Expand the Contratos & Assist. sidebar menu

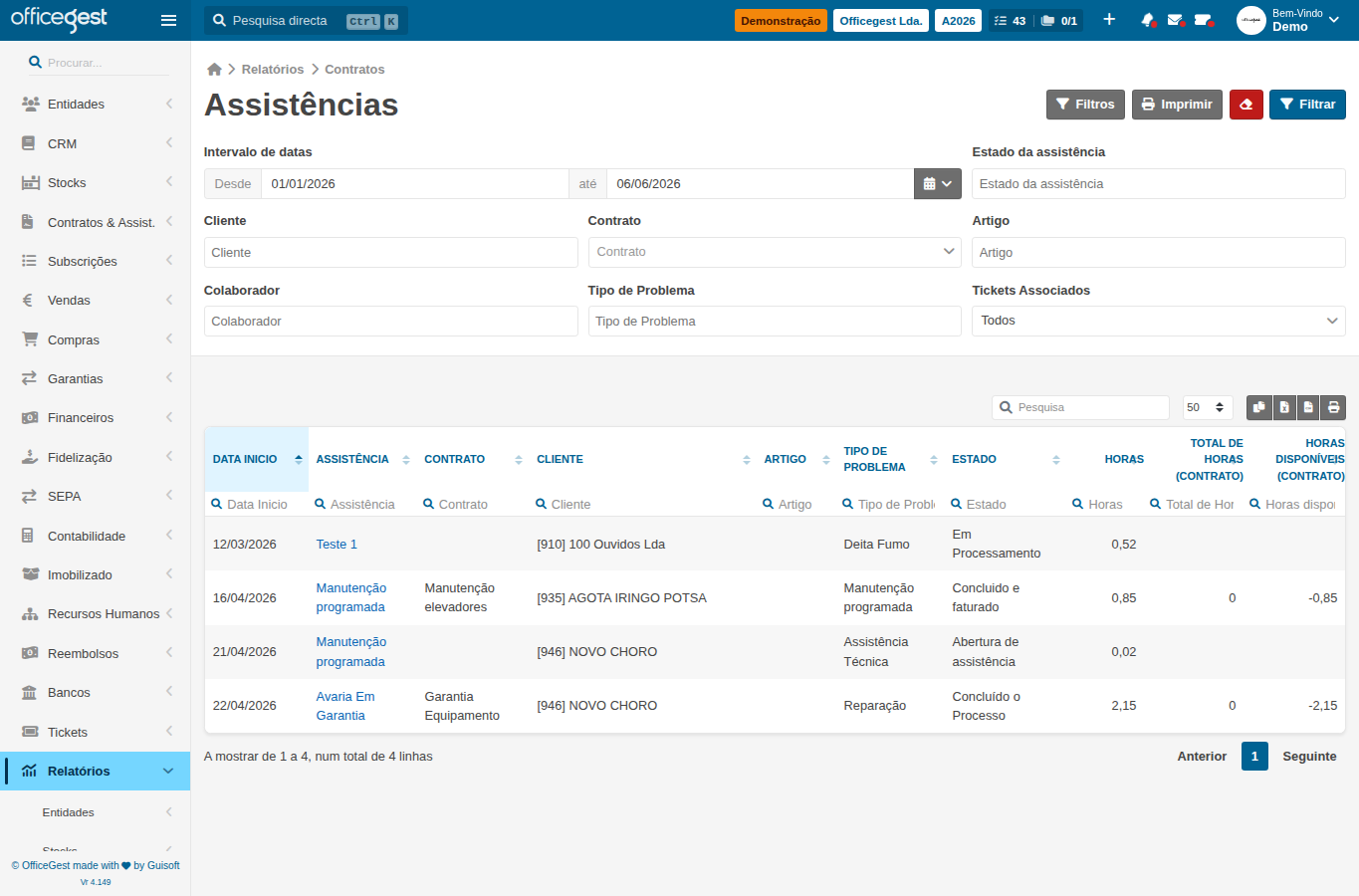(96, 222)
